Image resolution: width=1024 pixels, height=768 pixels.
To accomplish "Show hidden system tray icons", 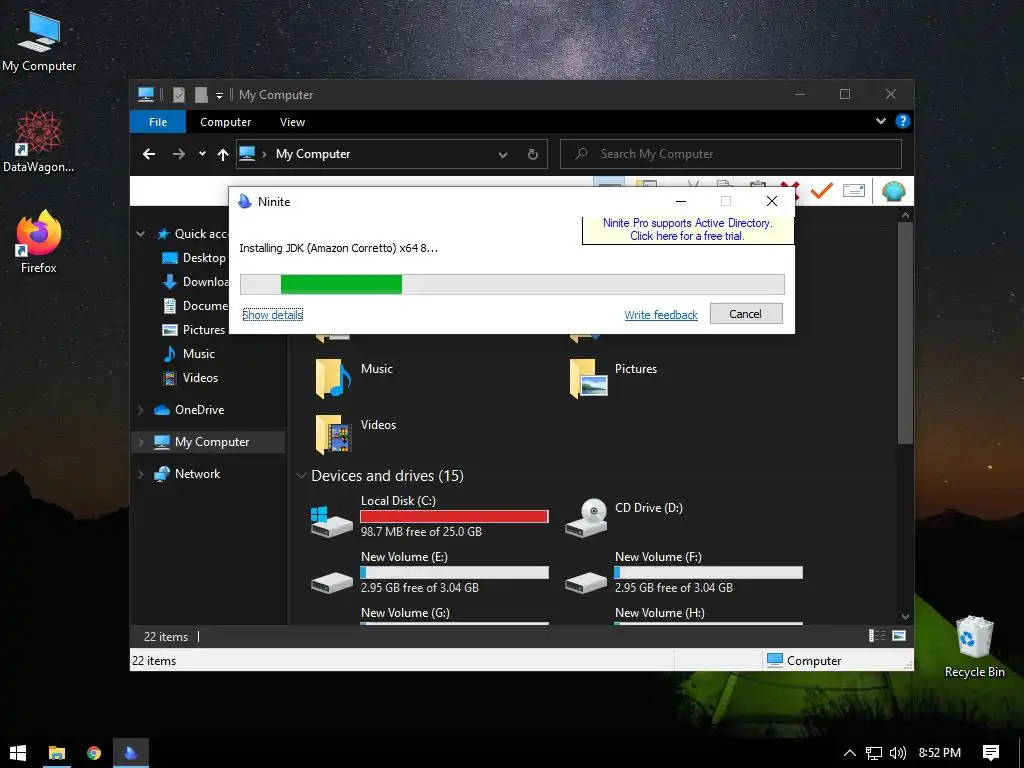I will (849, 753).
